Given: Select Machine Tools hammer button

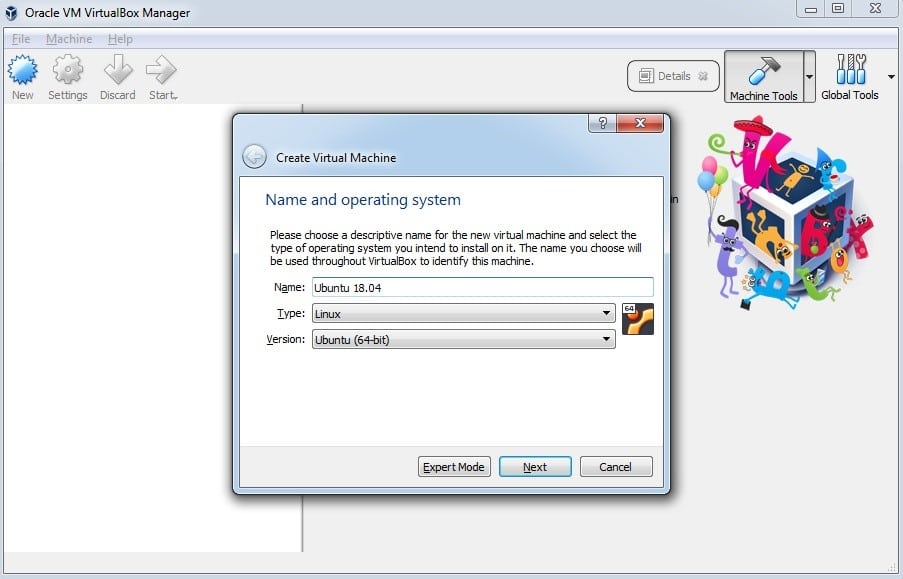Looking at the screenshot, I should pos(764,77).
